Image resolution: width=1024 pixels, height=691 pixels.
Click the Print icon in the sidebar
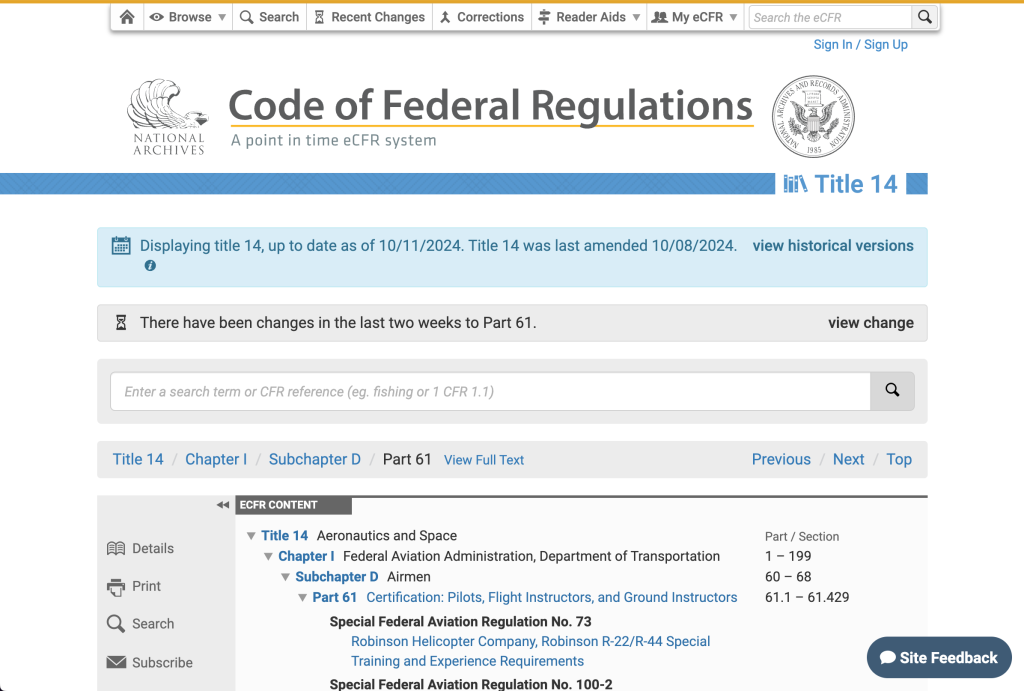click(x=116, y=587)
